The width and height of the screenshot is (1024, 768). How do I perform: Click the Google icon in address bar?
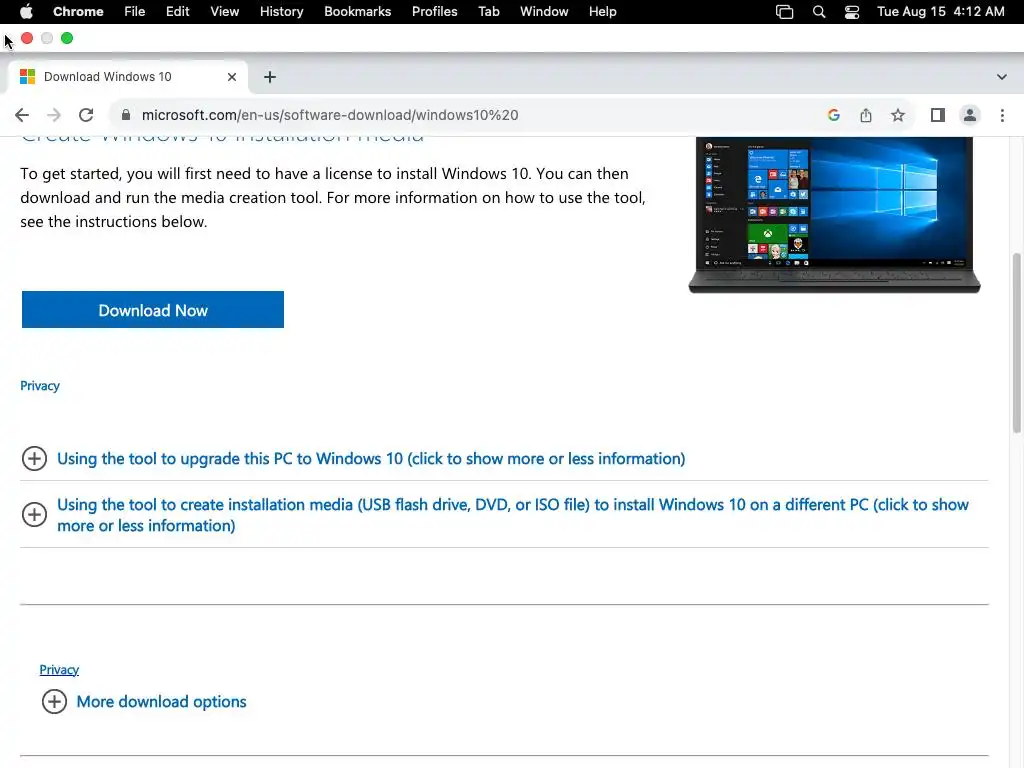click(x=833, y=115)
